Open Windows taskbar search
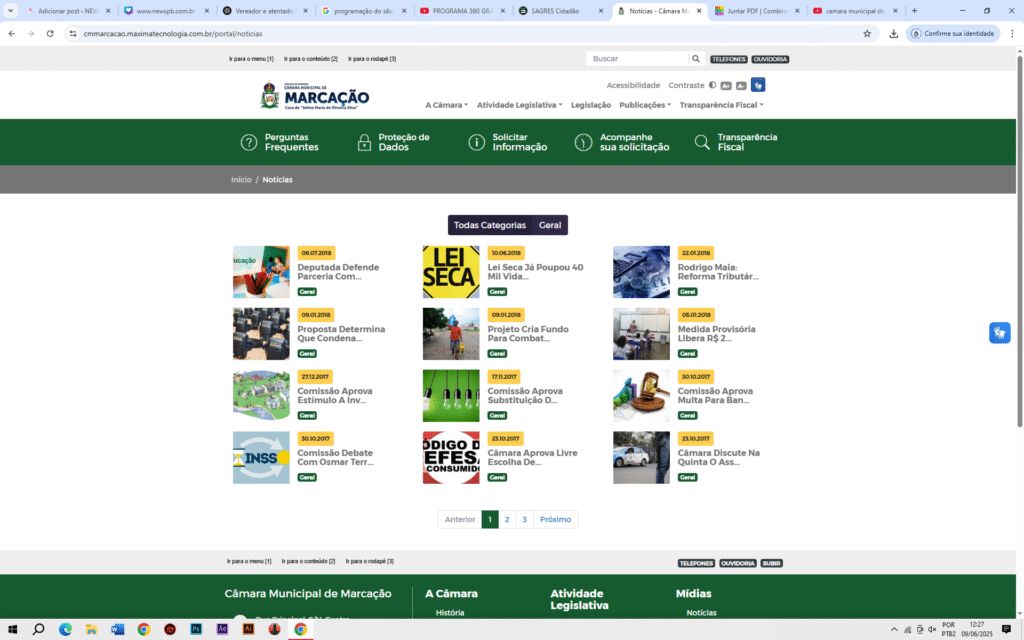 [x=39, y=630]
